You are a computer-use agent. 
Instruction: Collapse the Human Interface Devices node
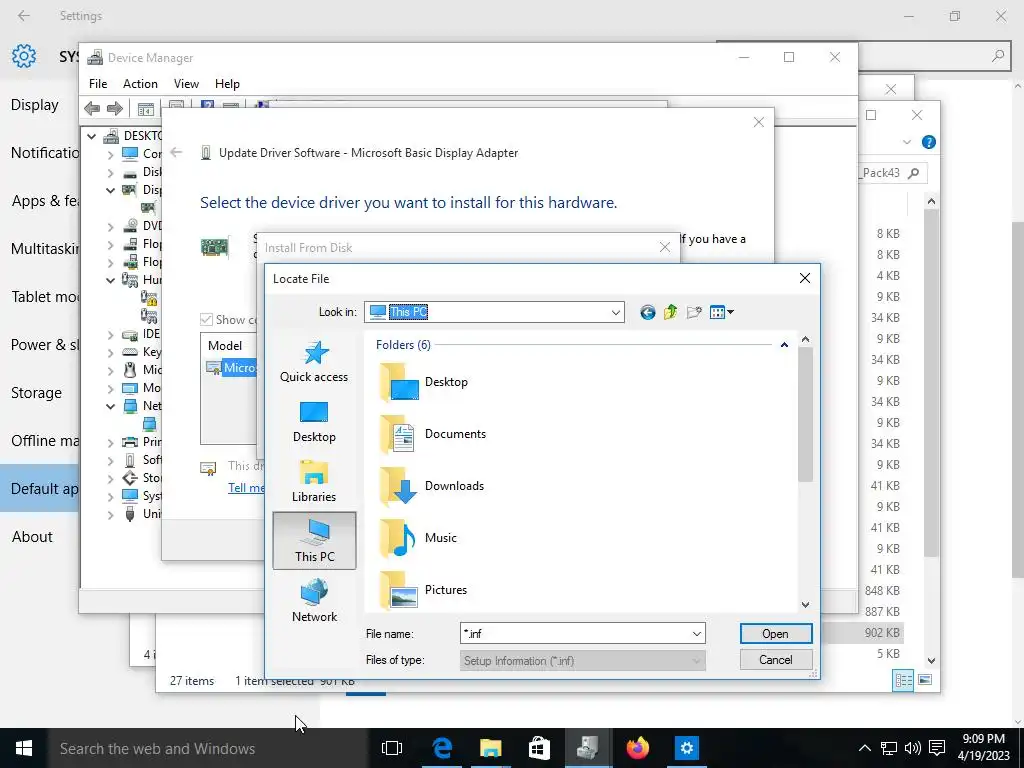(x=110, y=280)
